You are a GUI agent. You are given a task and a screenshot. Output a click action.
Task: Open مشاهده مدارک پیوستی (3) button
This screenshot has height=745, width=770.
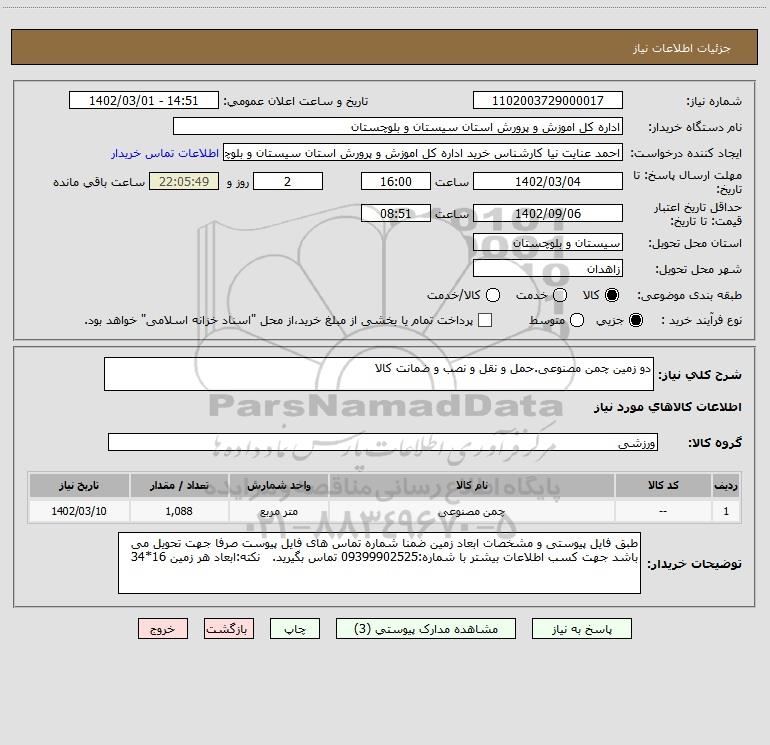coord(426,629)
